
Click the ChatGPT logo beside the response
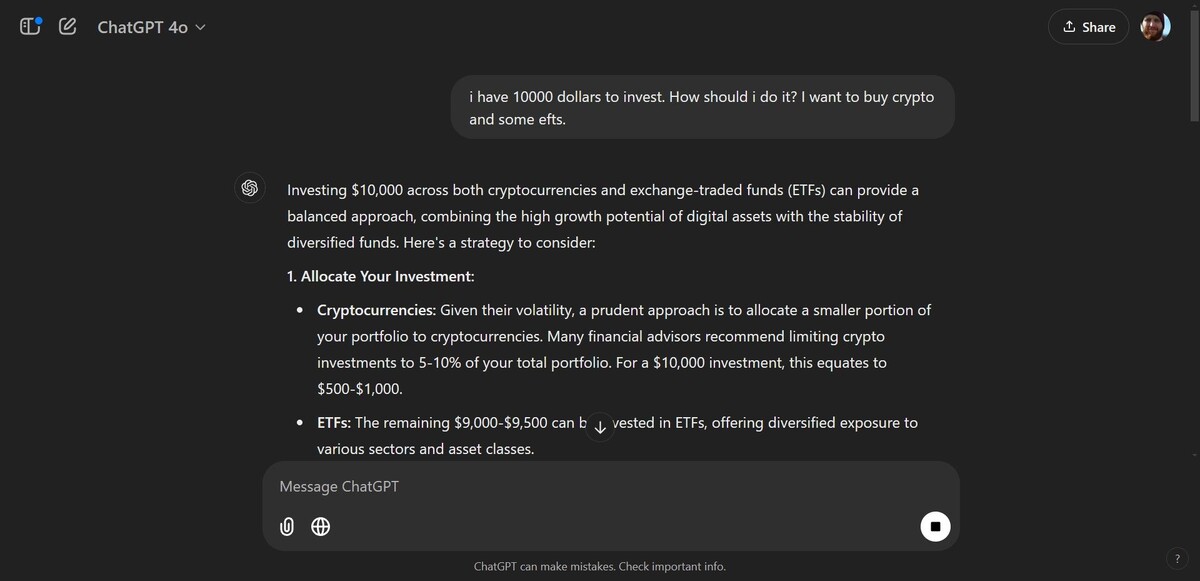250,188
